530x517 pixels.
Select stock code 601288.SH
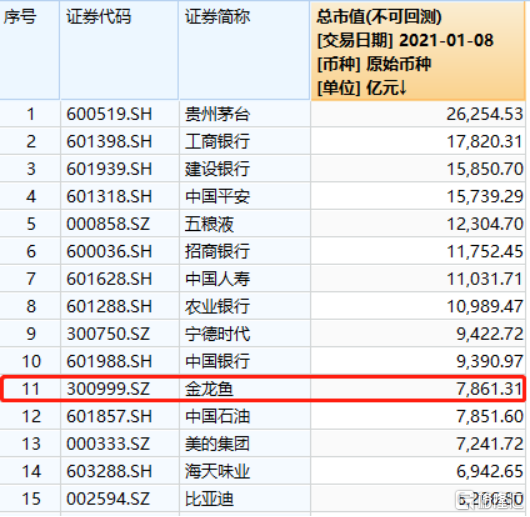(x=109, y=306)
